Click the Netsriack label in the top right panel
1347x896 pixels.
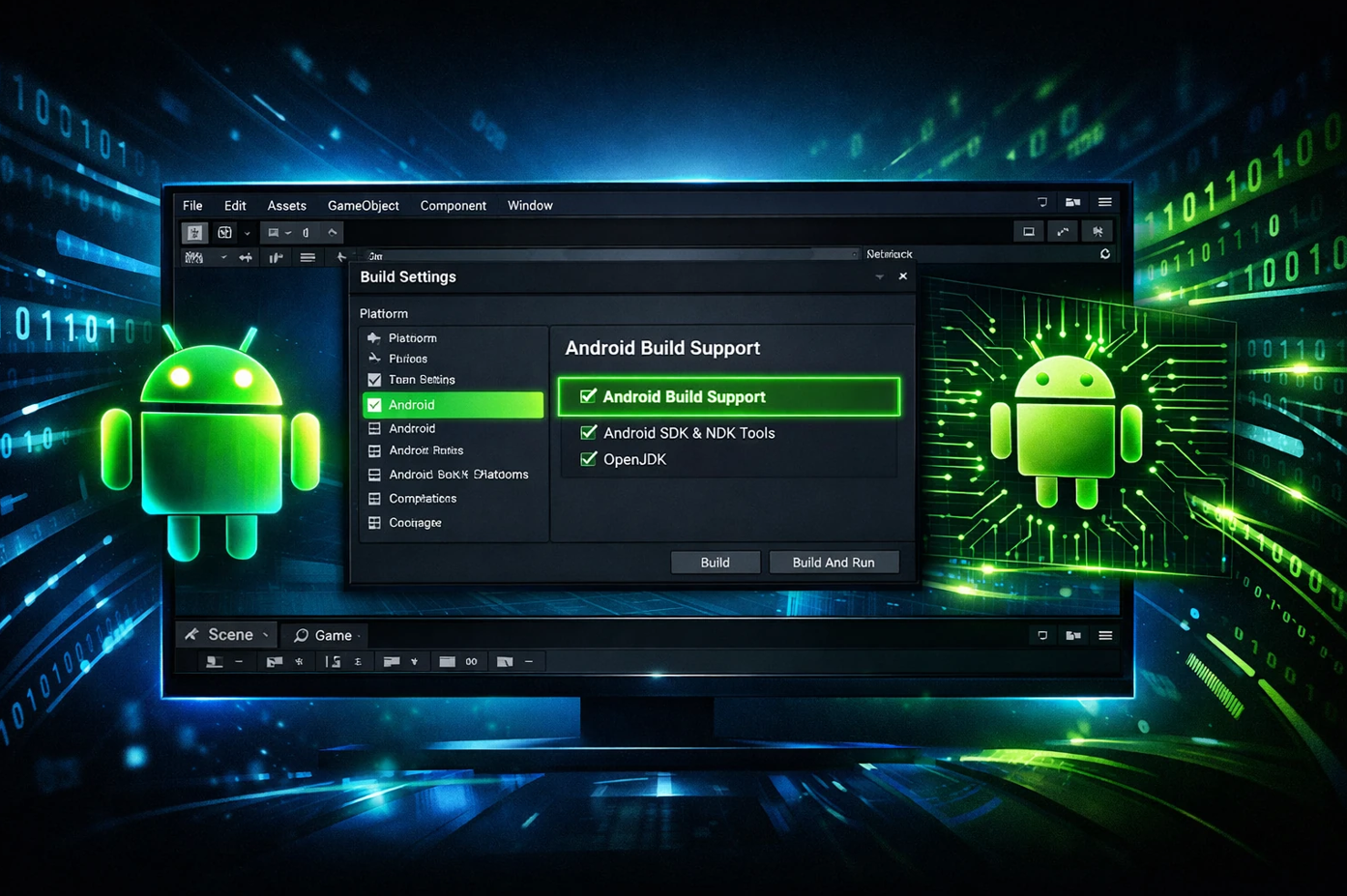(890, 254)
